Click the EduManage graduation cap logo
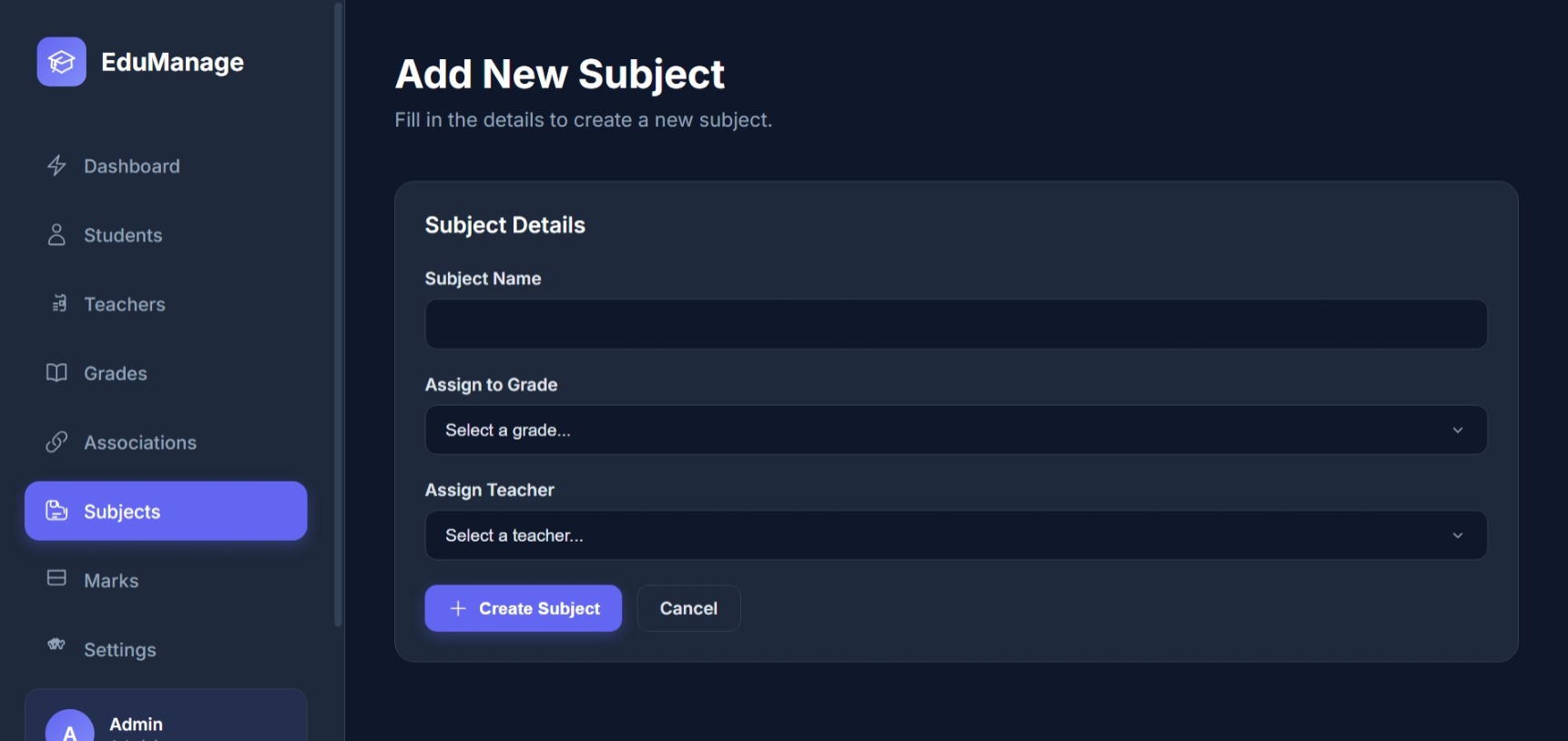The width and height of the screenshot is (1568, 741). [x=61, y=62]
